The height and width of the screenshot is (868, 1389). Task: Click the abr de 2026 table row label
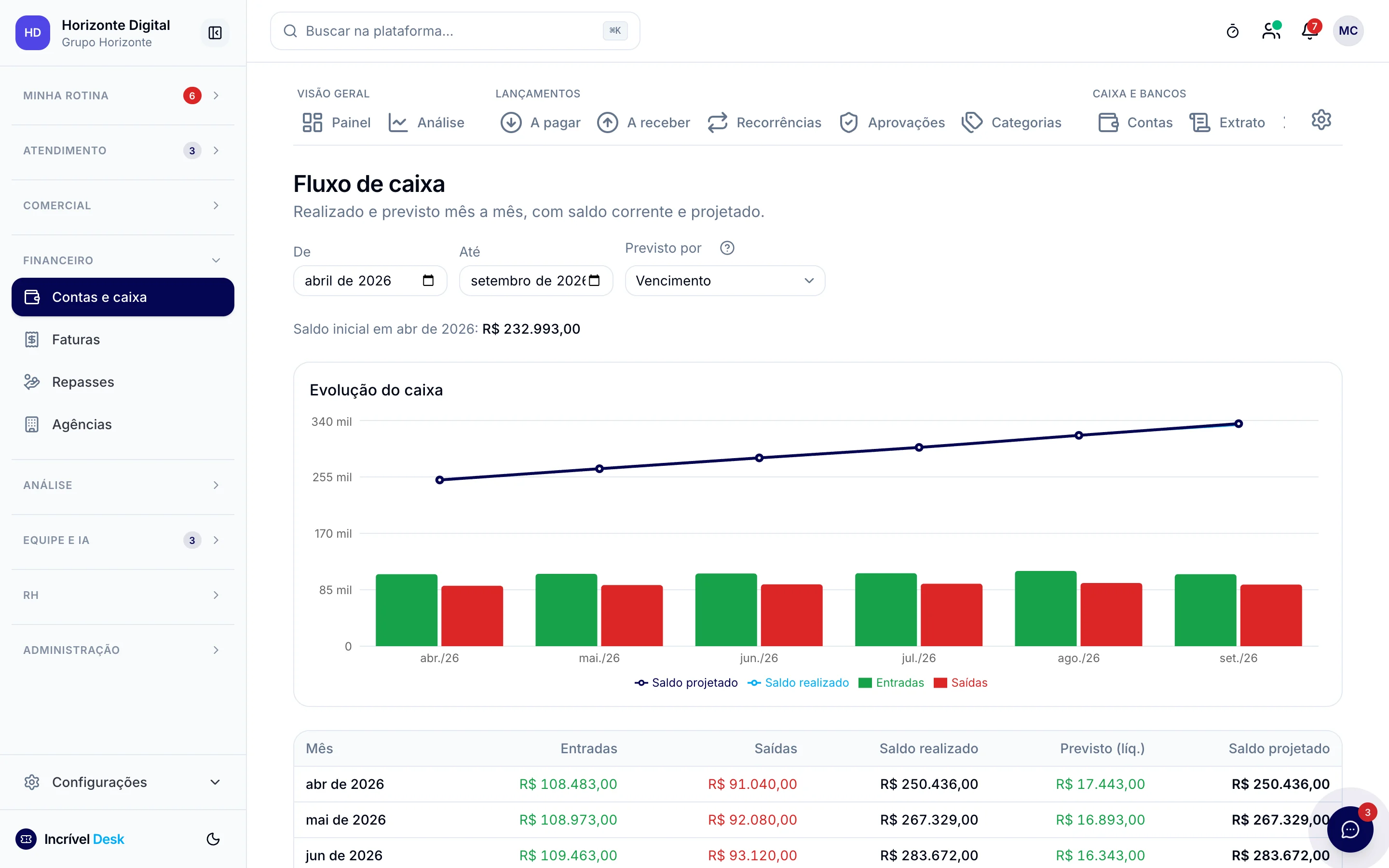click(344, 784)
